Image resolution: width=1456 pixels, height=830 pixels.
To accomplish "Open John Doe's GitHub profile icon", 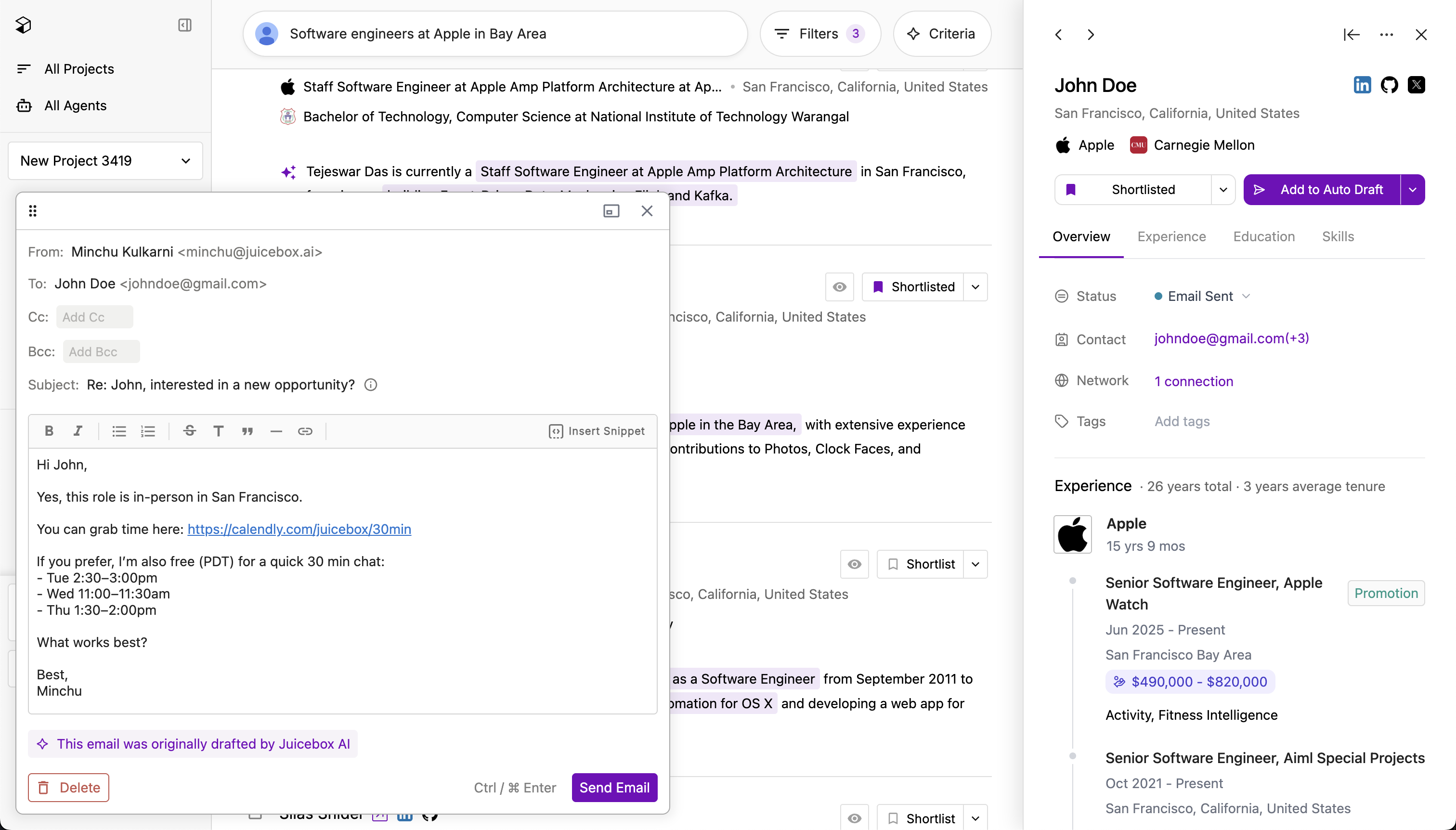I will point(1389,85).
